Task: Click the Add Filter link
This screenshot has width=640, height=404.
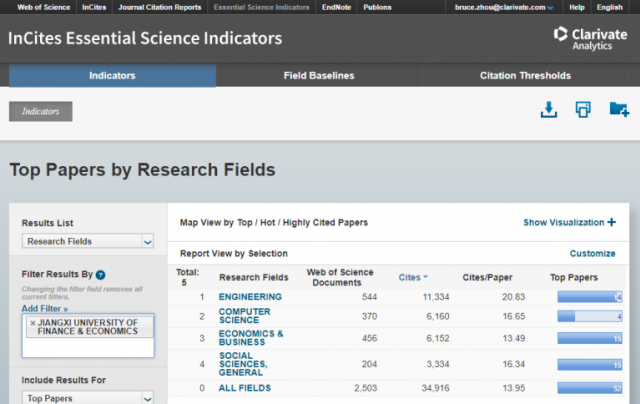Action: coord(41,309)
